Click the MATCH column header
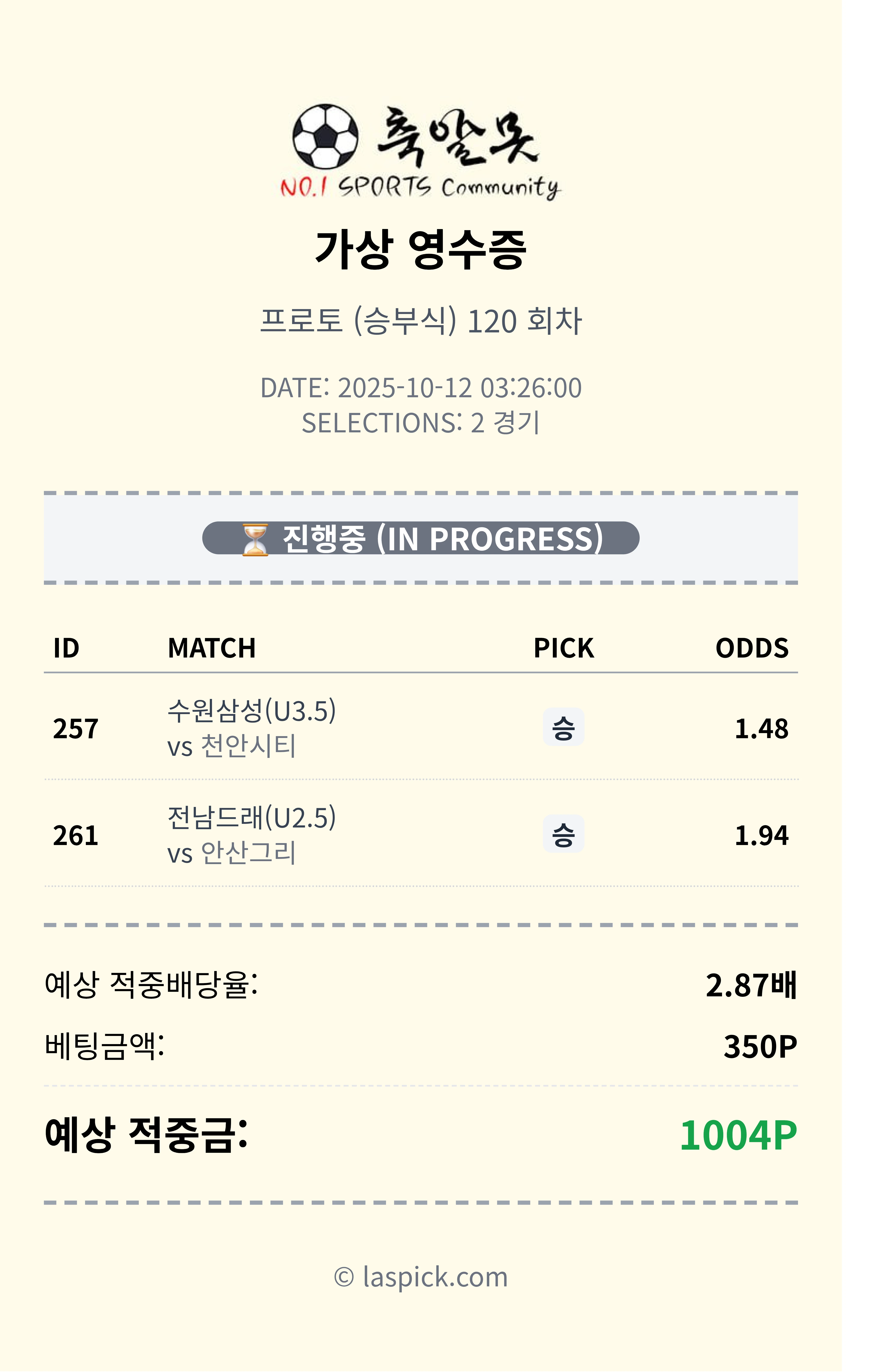The width and height of the screenshot is (877, 1372). 211,648
